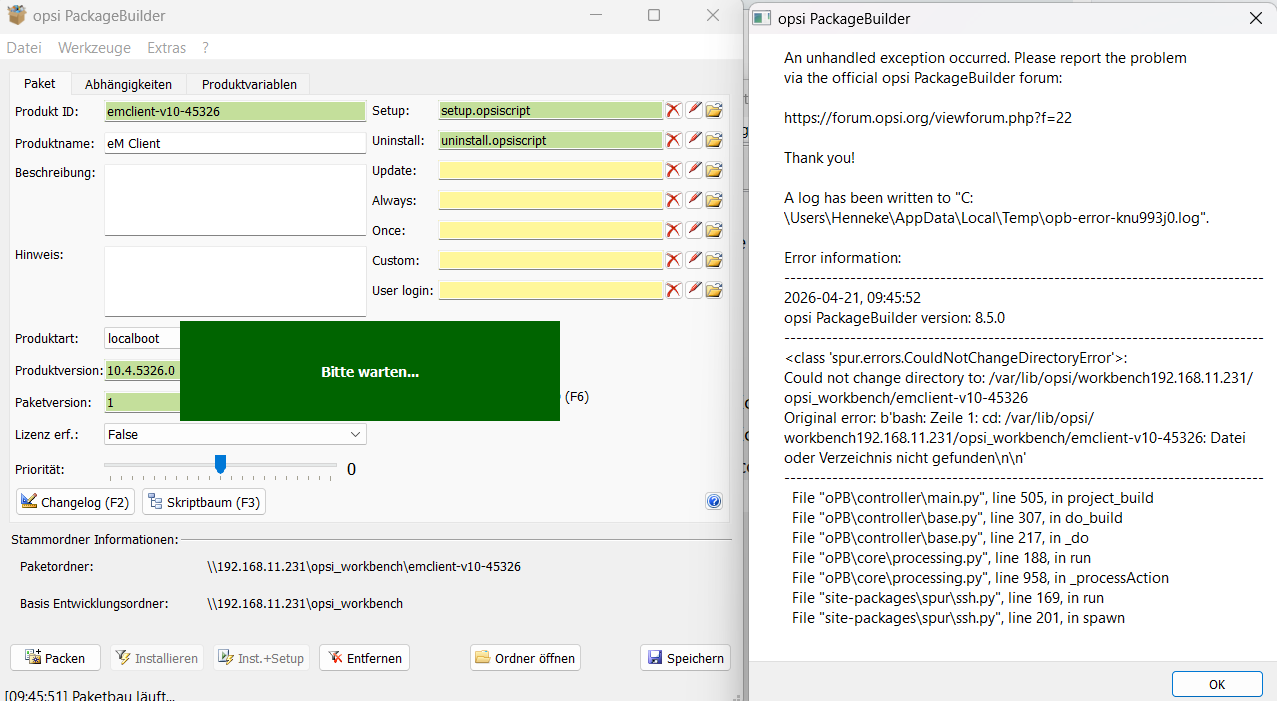Screen dimensions: 1277x701
Task: Open the pencil editor for the Once script
Action: [x=694, y=231]
